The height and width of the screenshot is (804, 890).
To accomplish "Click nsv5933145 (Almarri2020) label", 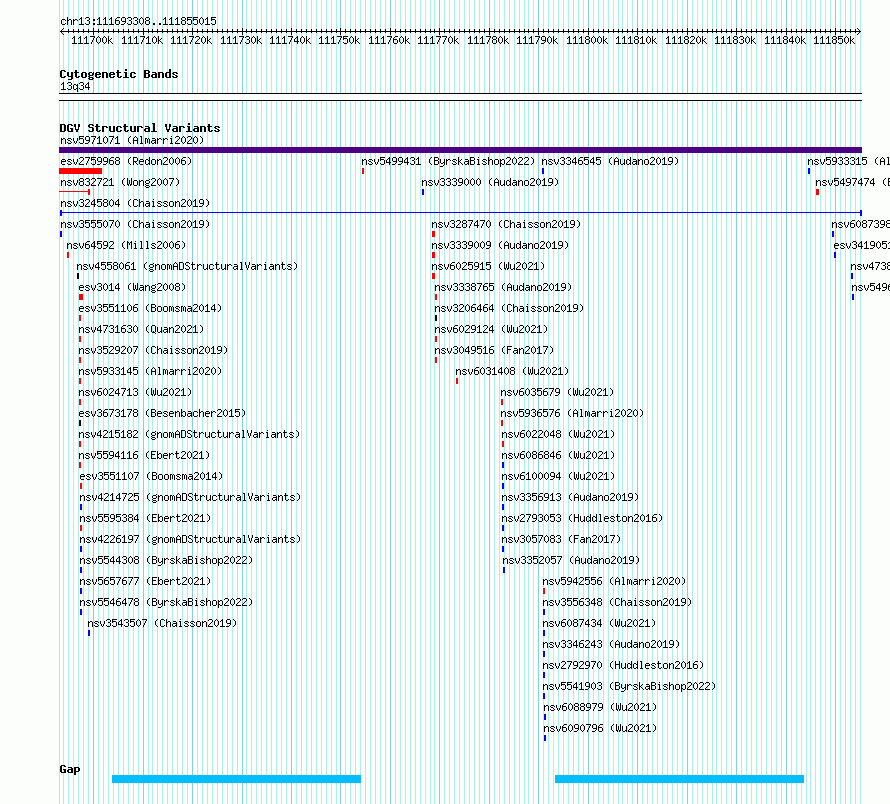I will pyautogui.click(x=150, y=371).
